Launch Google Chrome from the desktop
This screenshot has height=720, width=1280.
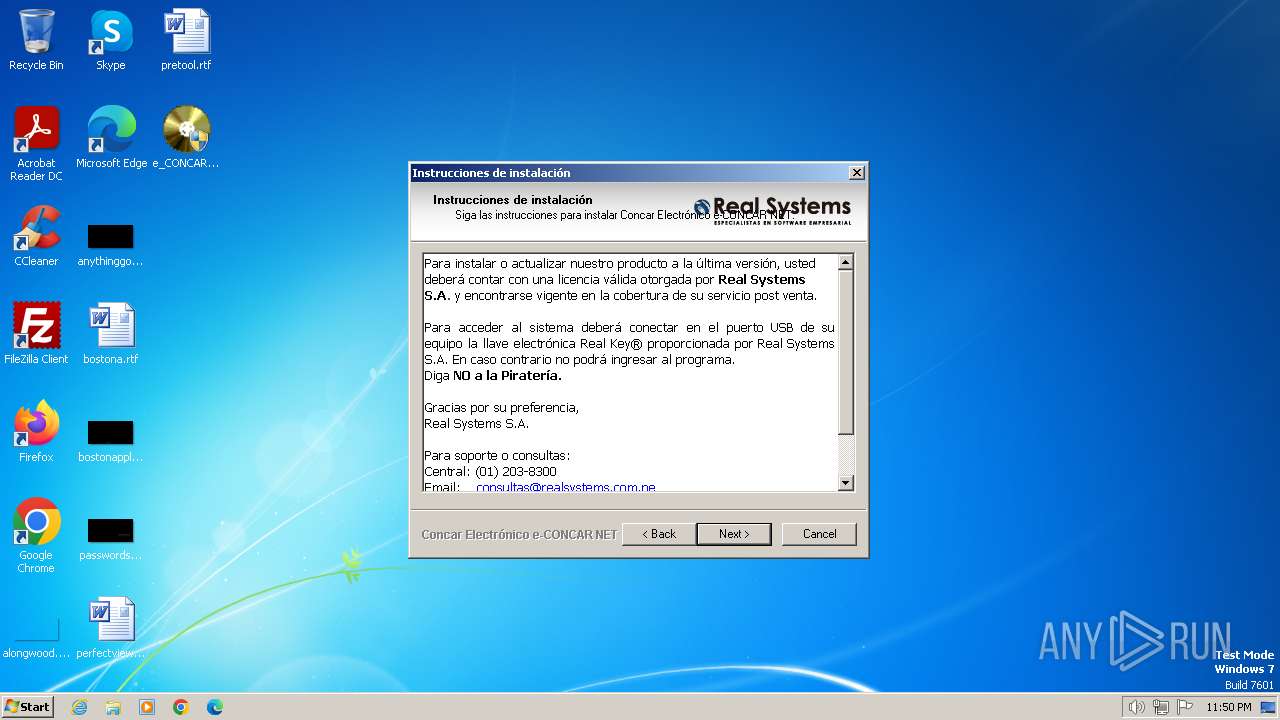click(x=36, y=535)
